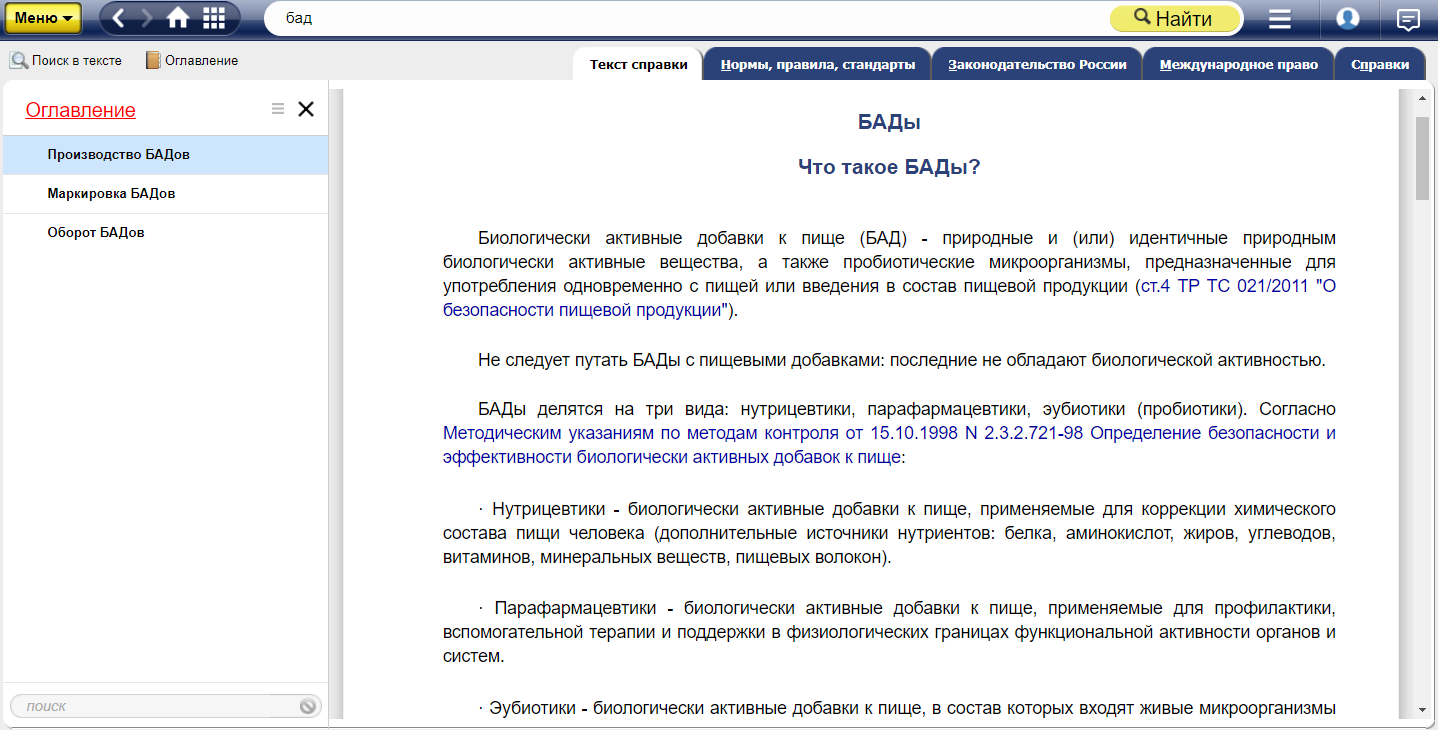The image size is (1438, 730).
Task: Select Производство БАДов in contents
Action: (x=165, y=155)
